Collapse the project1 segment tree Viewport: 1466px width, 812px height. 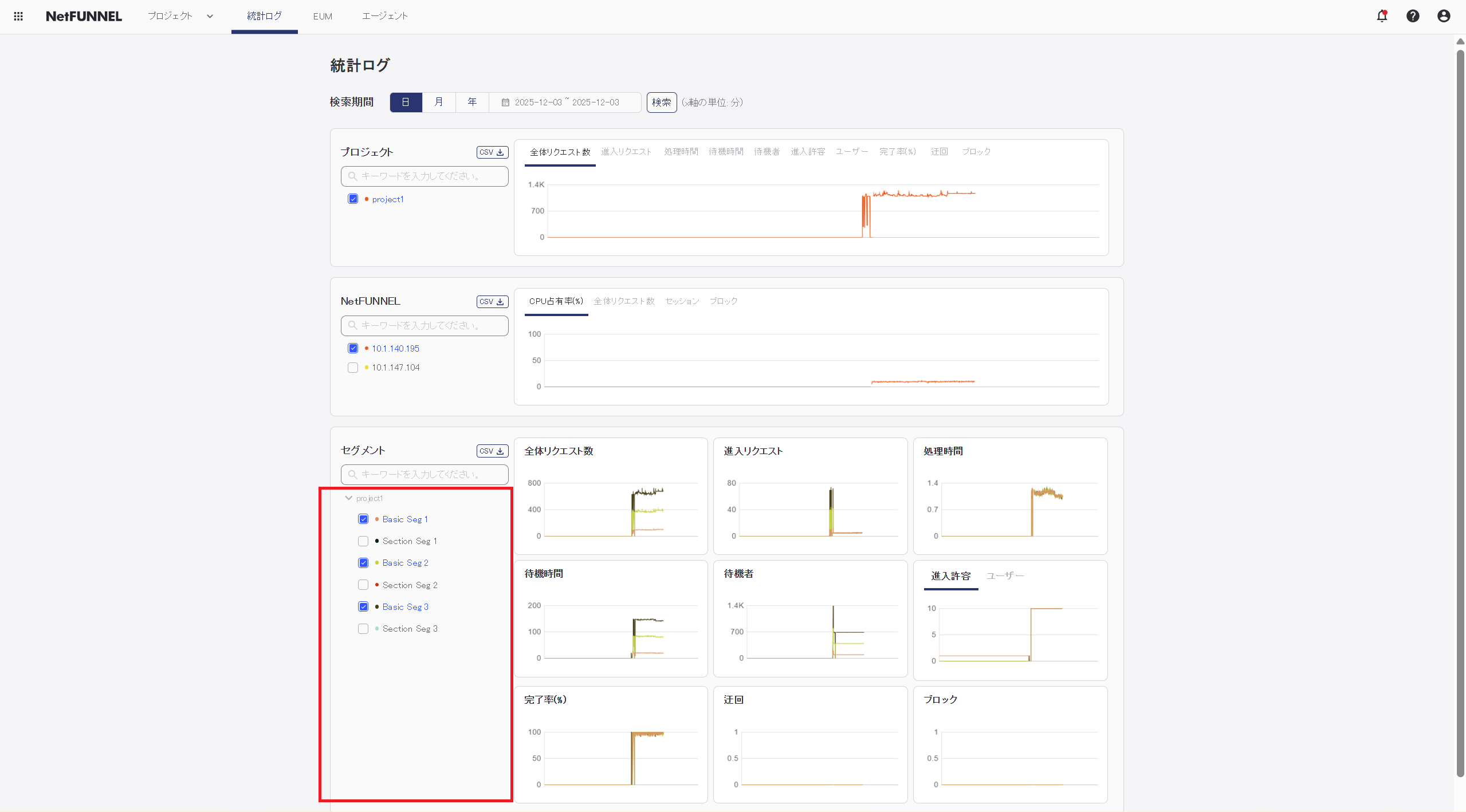pos(348,498)
